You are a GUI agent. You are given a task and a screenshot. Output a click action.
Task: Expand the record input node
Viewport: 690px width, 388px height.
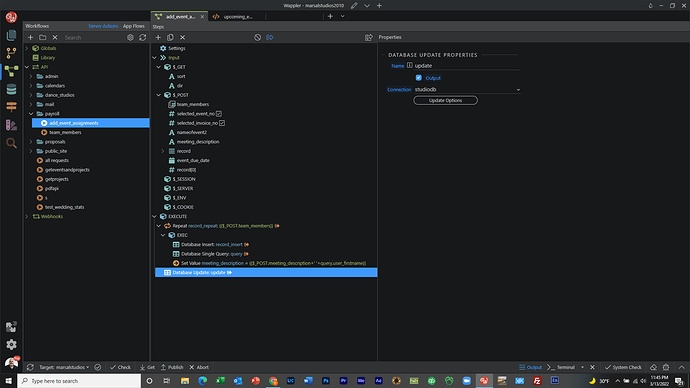[x=163, y=151]
